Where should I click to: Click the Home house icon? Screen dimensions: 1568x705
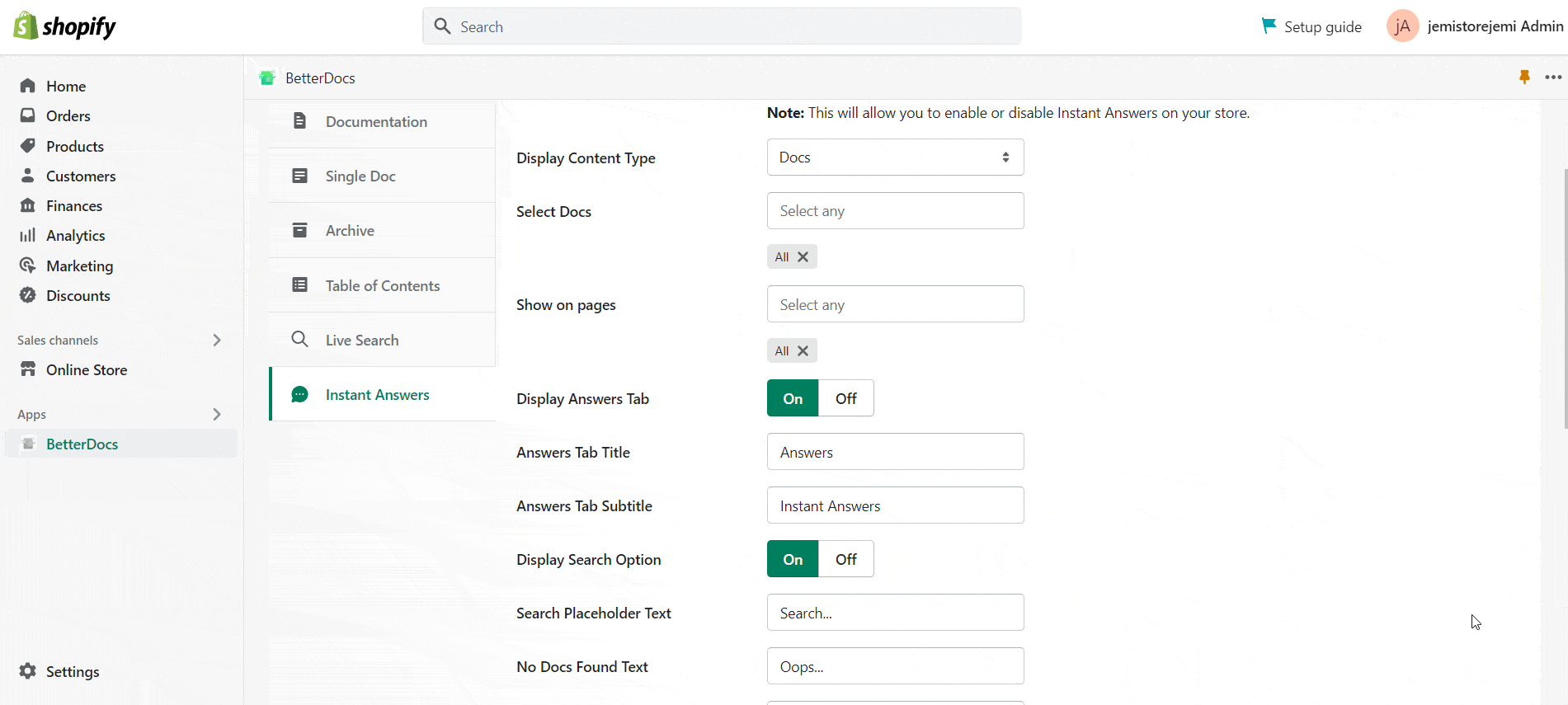[28, 86]
